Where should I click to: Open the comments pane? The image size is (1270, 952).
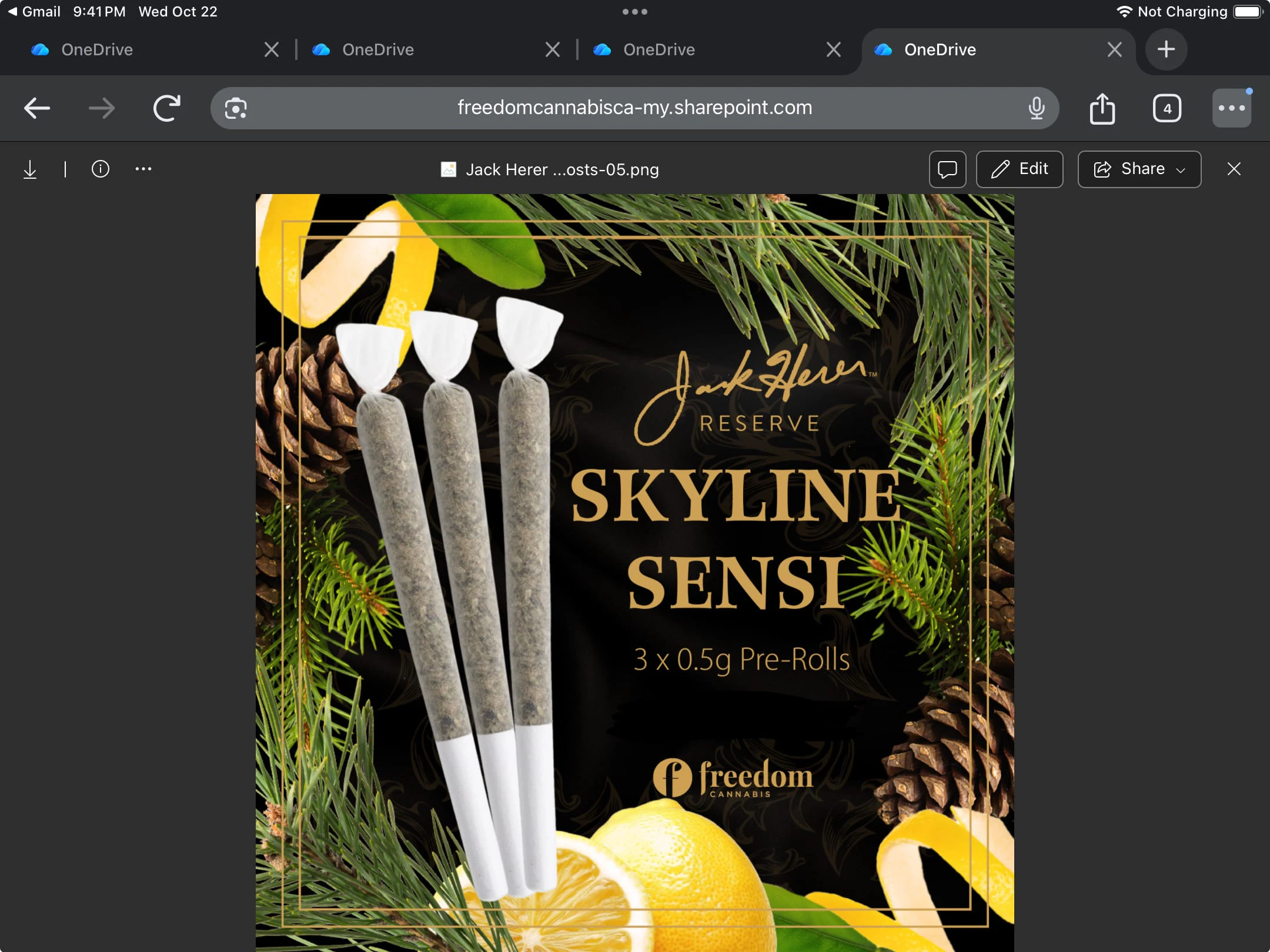(947, 169)
